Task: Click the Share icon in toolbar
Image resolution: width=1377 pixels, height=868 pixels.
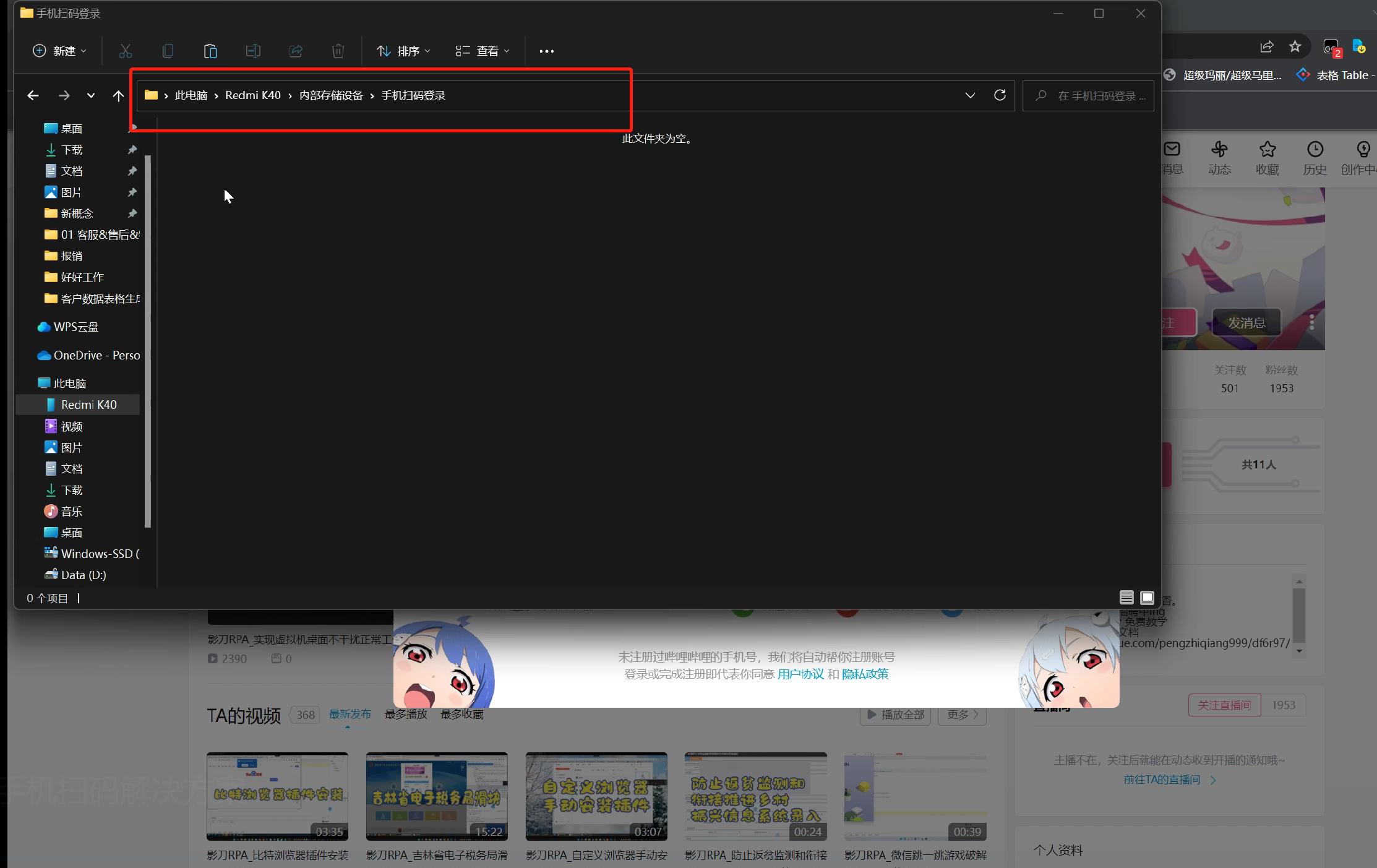Action: click(296, 51)
